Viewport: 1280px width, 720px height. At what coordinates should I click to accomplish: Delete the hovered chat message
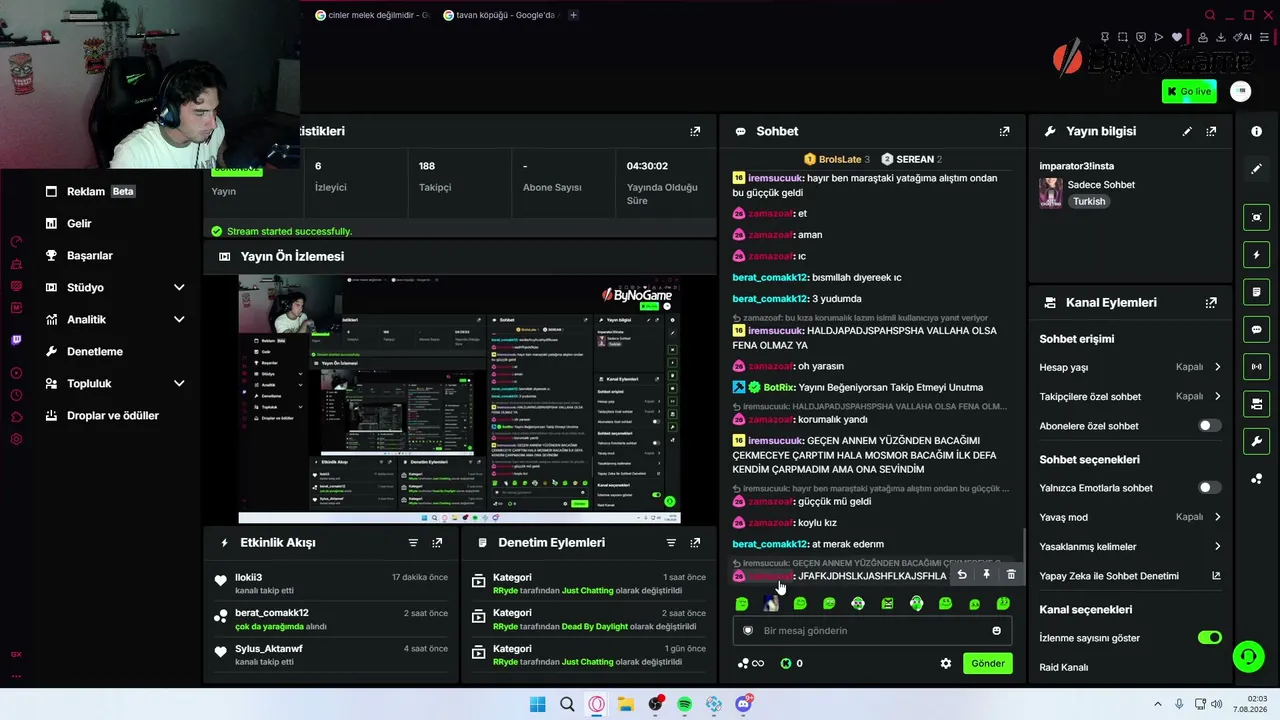click(1011, 574)
